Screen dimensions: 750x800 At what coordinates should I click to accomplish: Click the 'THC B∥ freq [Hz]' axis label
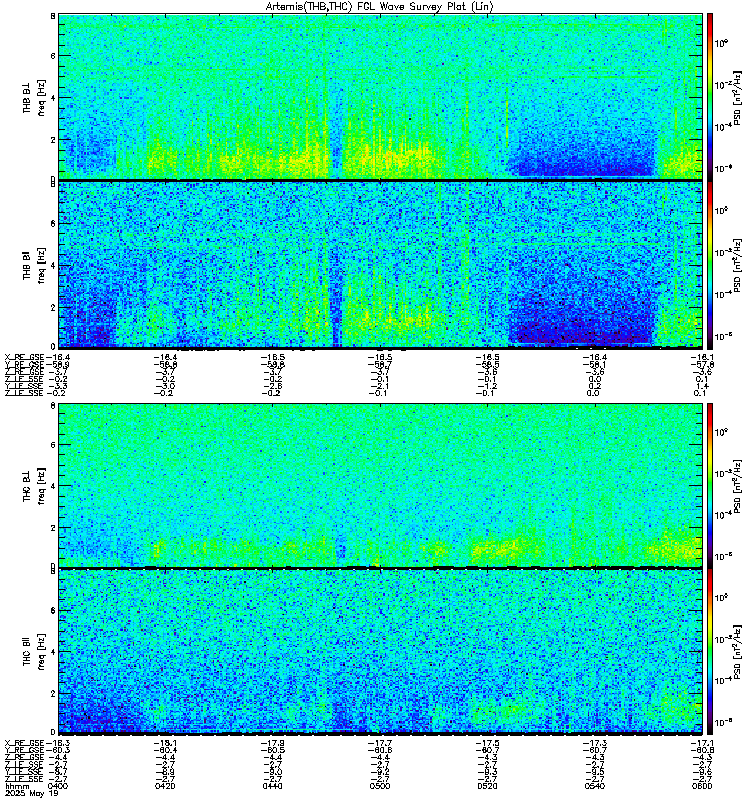[34, 652]
